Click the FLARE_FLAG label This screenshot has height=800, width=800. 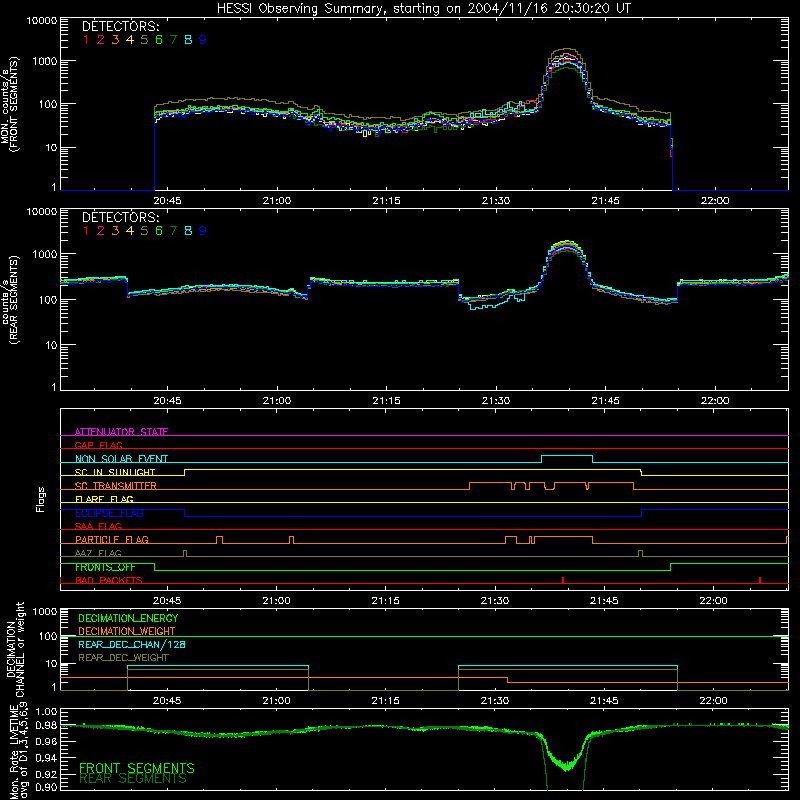click(104, 499)
